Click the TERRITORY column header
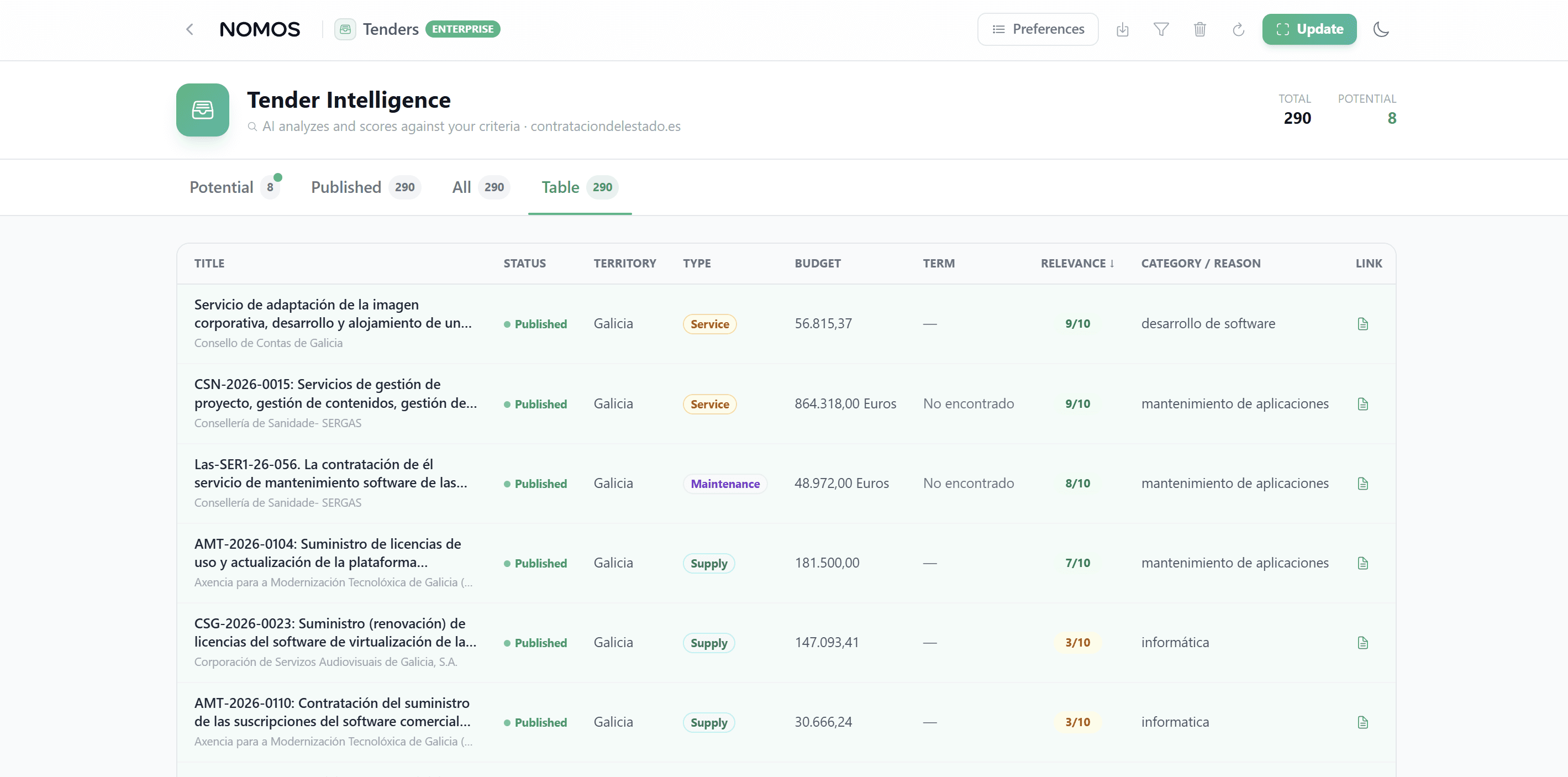 click(625, 264)
